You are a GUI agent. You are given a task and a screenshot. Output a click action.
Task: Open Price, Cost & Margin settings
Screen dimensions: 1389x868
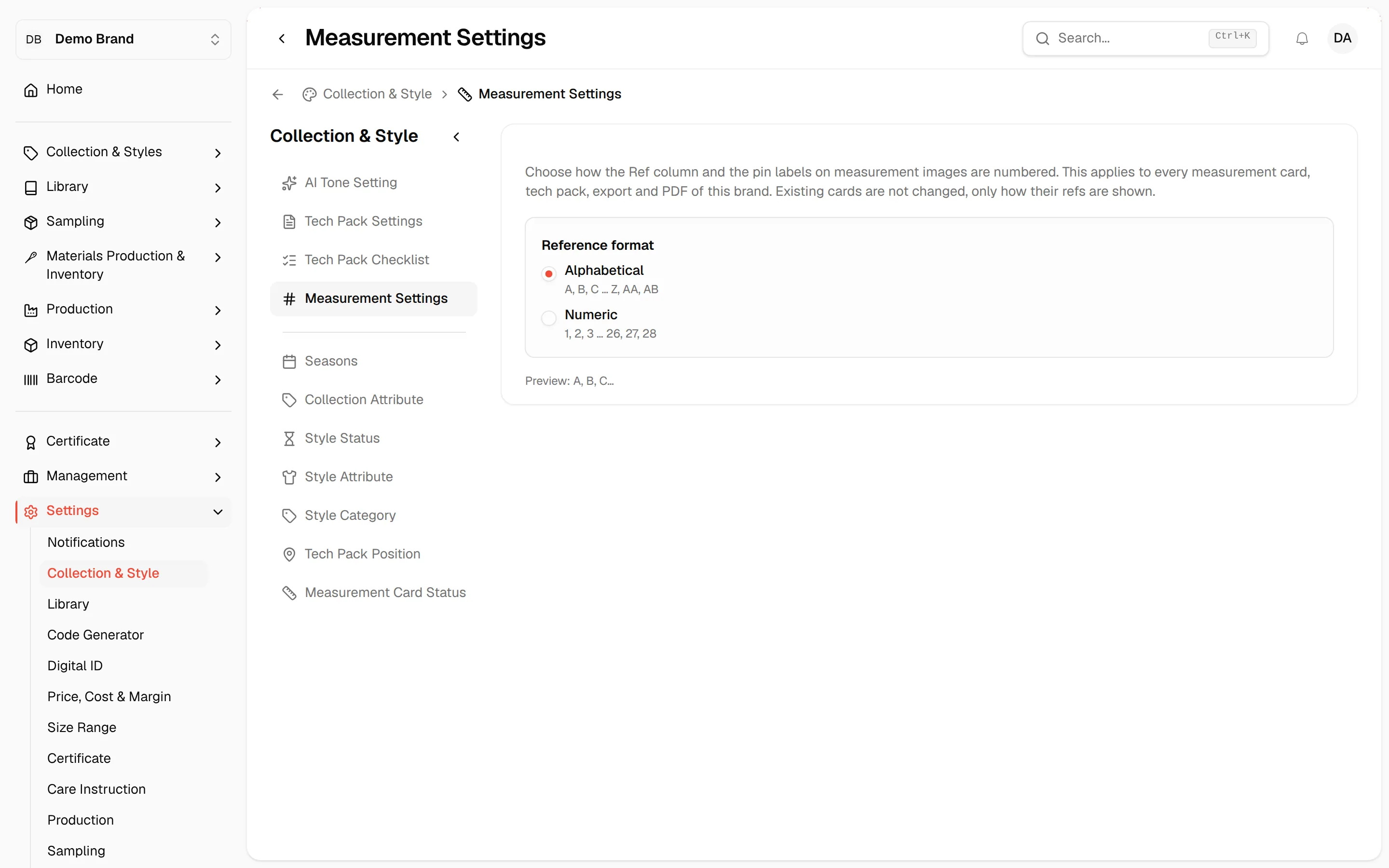(109, 697)
